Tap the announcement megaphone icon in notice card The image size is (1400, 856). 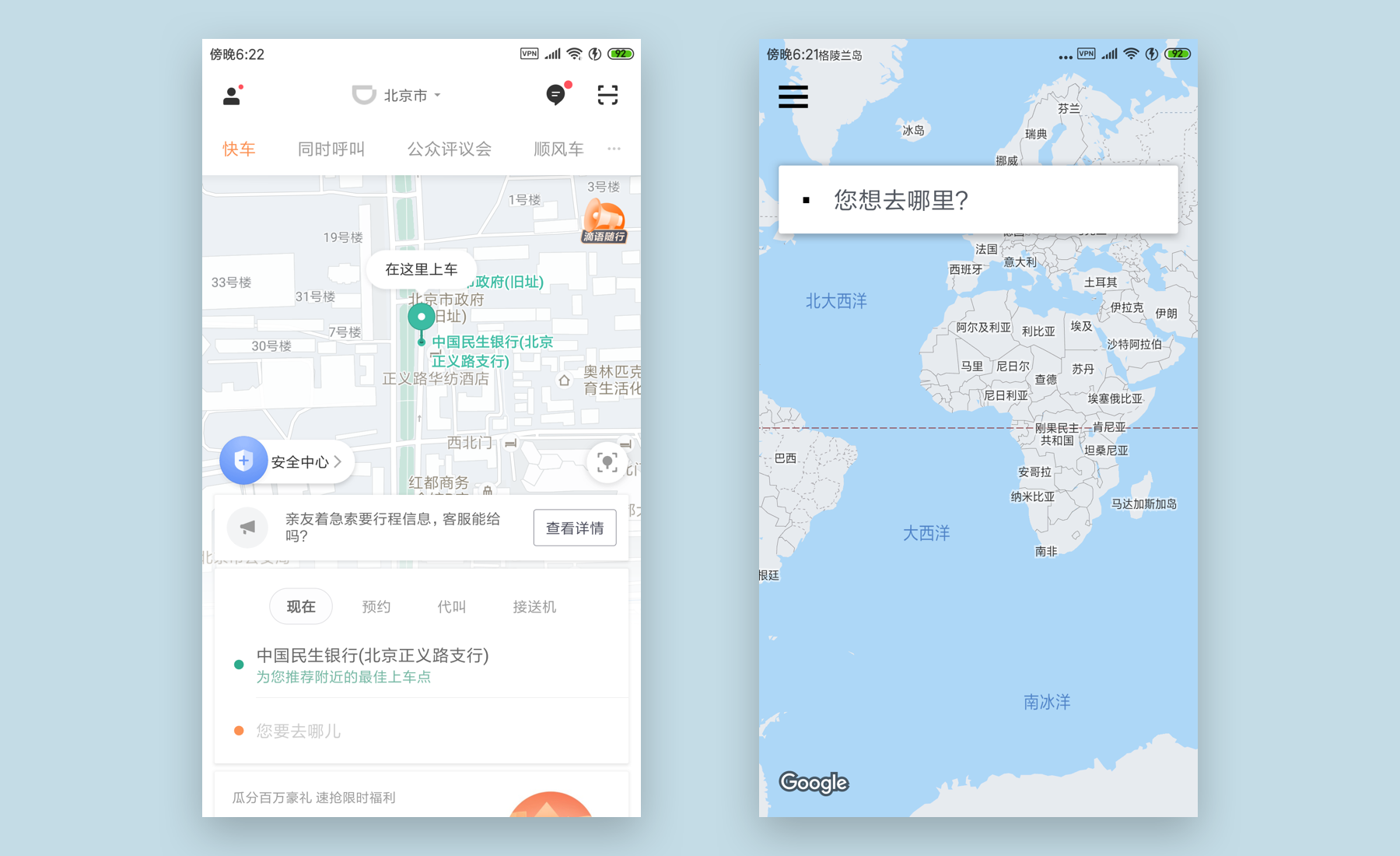[x=247, y=527]
